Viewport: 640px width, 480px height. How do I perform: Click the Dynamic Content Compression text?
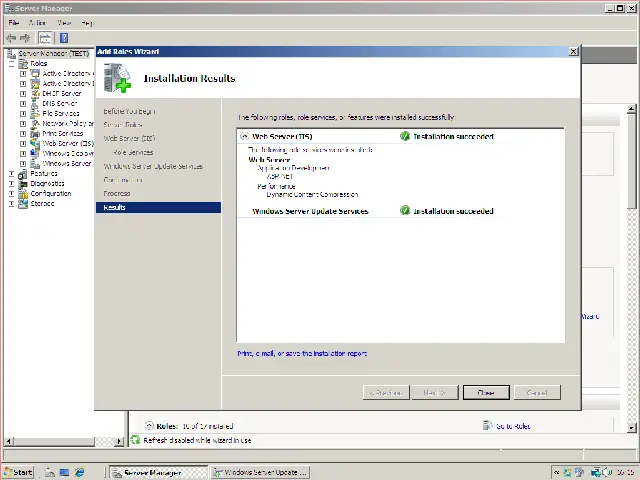click(312, 194)
